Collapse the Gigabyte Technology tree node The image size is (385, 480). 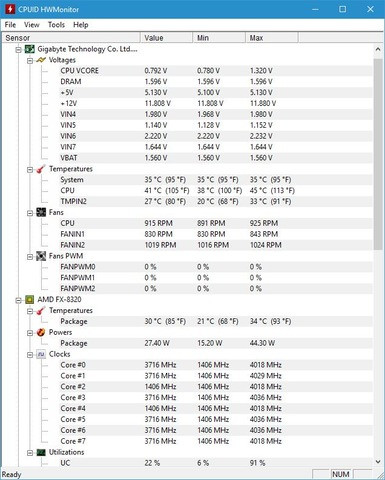click(x=19, y=50)
